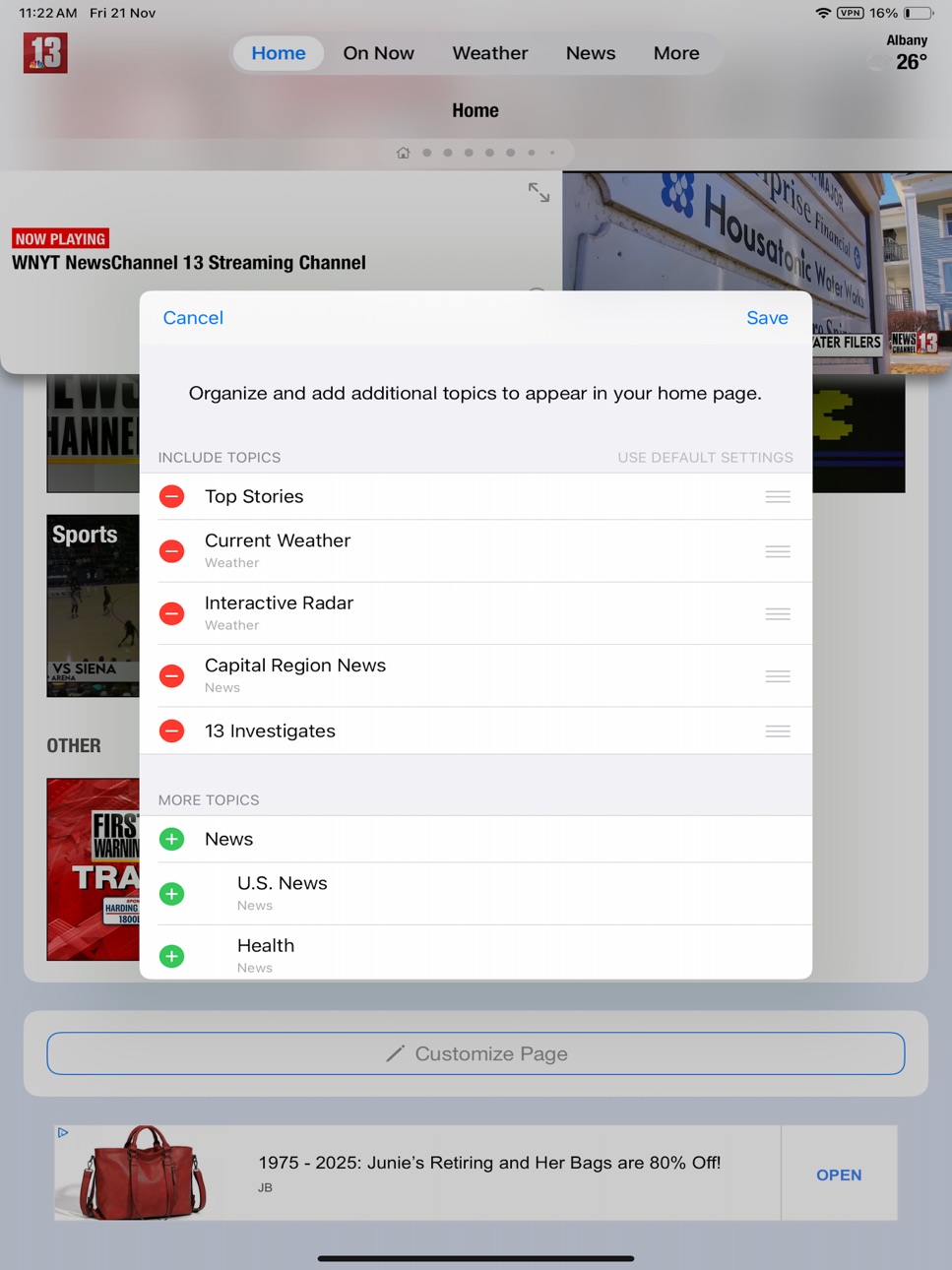Tap the 13 Investigates row label
Screen dimensions: 952x1270
click(x=270, y=730)
